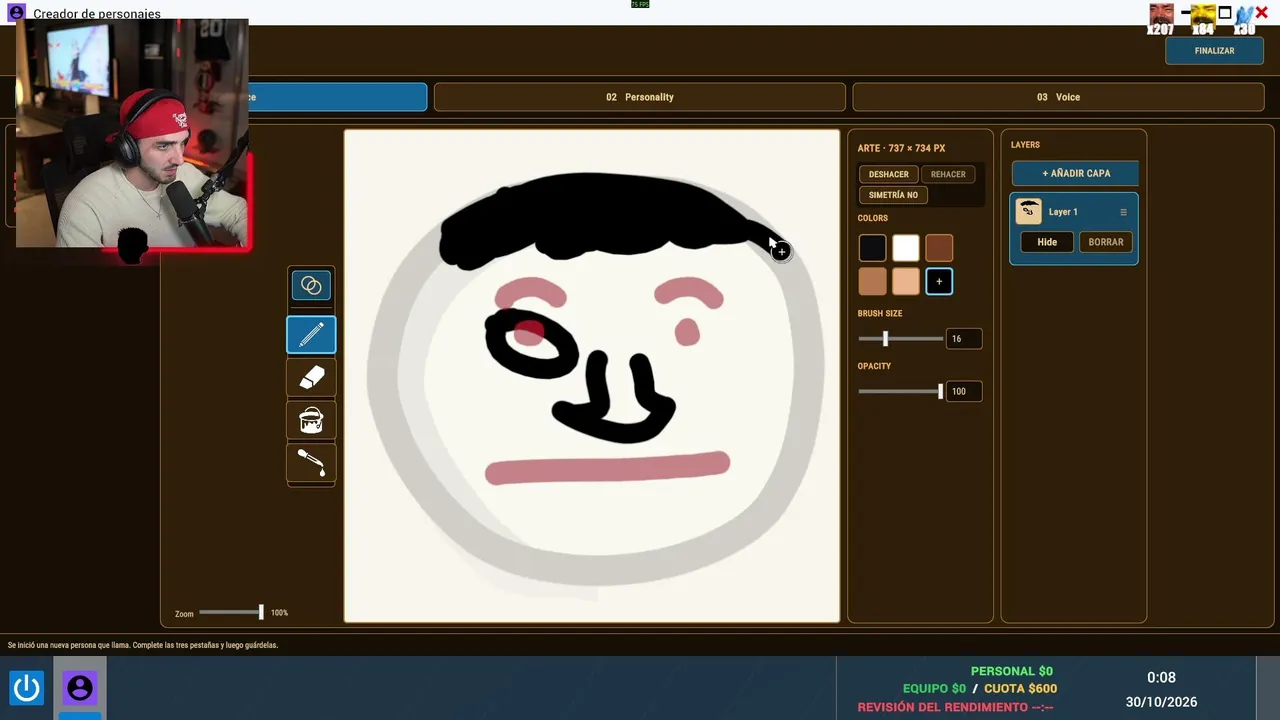1280x720 pixels.
Task: Toggle SIMETRÍA NO symmetry setting
Action: tap(893, 195)
